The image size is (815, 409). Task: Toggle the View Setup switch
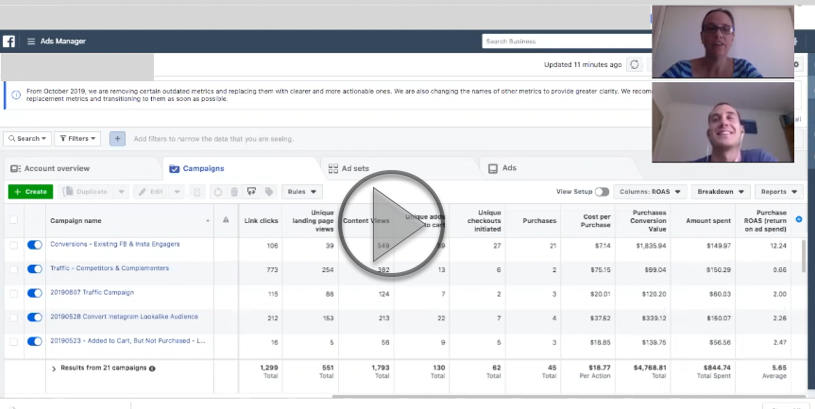[601, 191]
